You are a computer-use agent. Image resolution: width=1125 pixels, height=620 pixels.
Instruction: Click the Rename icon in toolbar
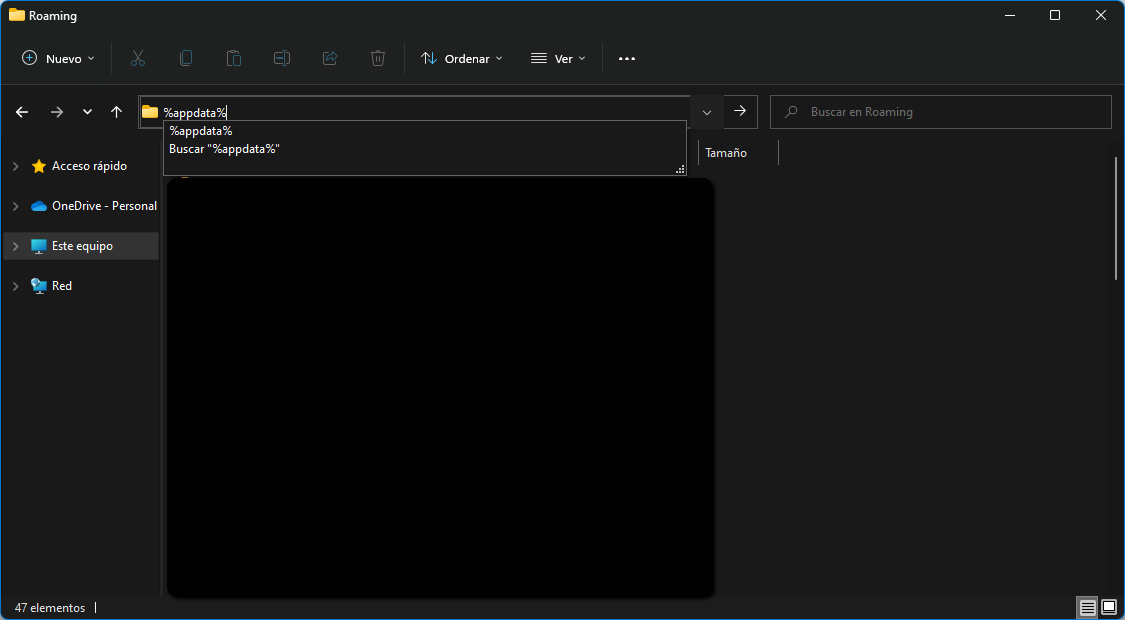click(282, 59)
